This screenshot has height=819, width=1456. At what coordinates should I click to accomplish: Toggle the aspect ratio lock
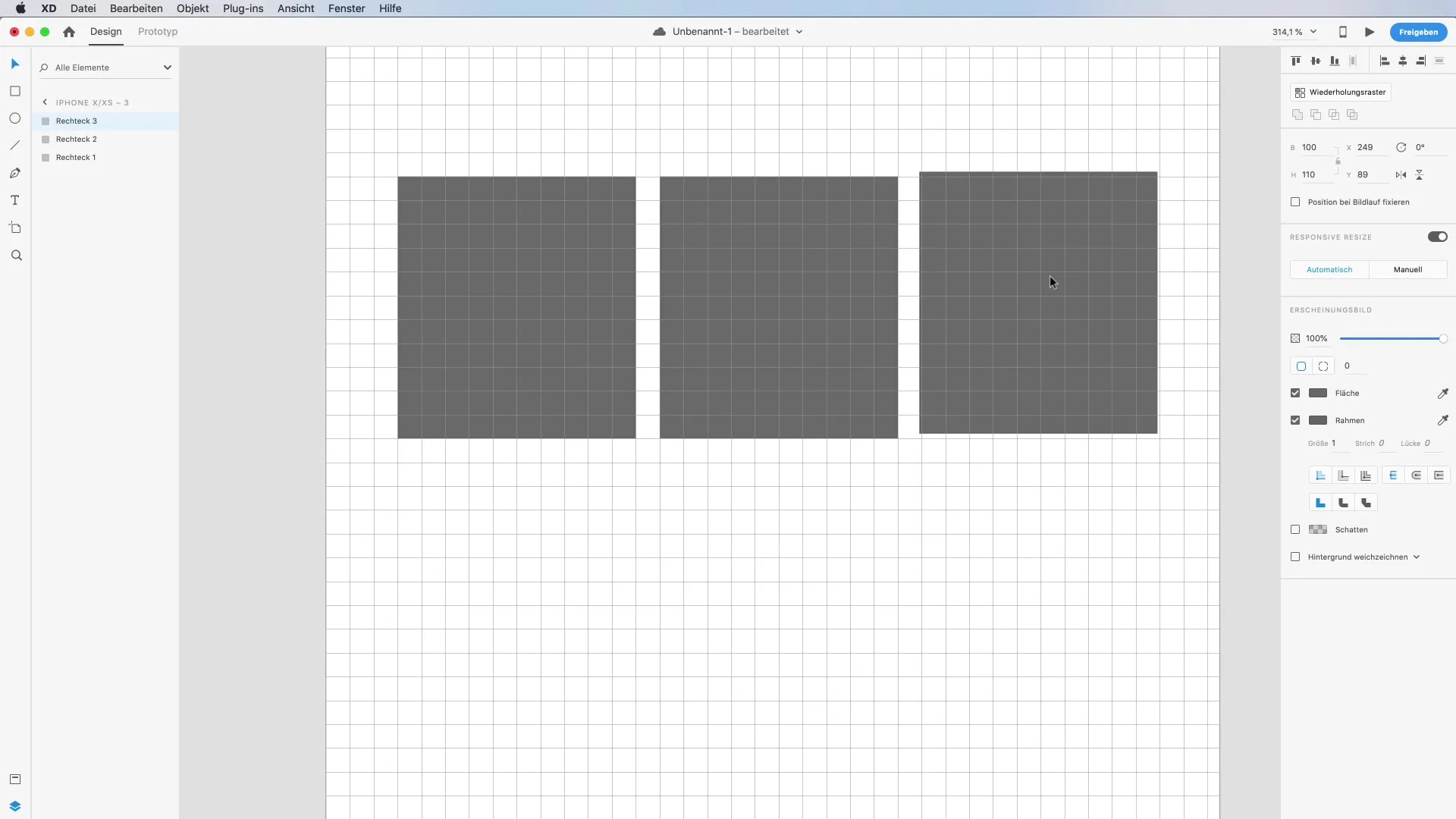click(x=1338, y=161)
